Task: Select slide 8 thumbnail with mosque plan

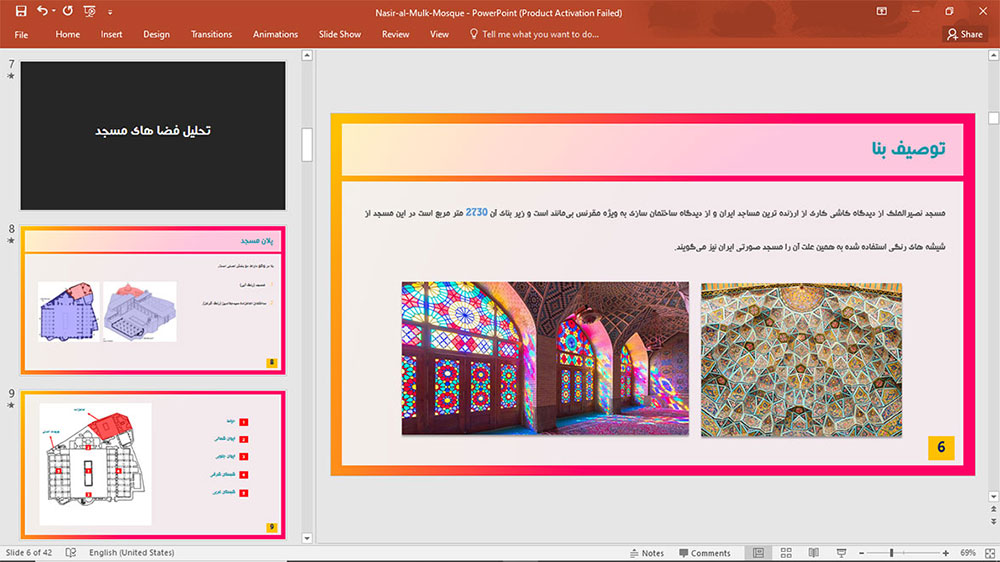Action: [x=153, y=300]
